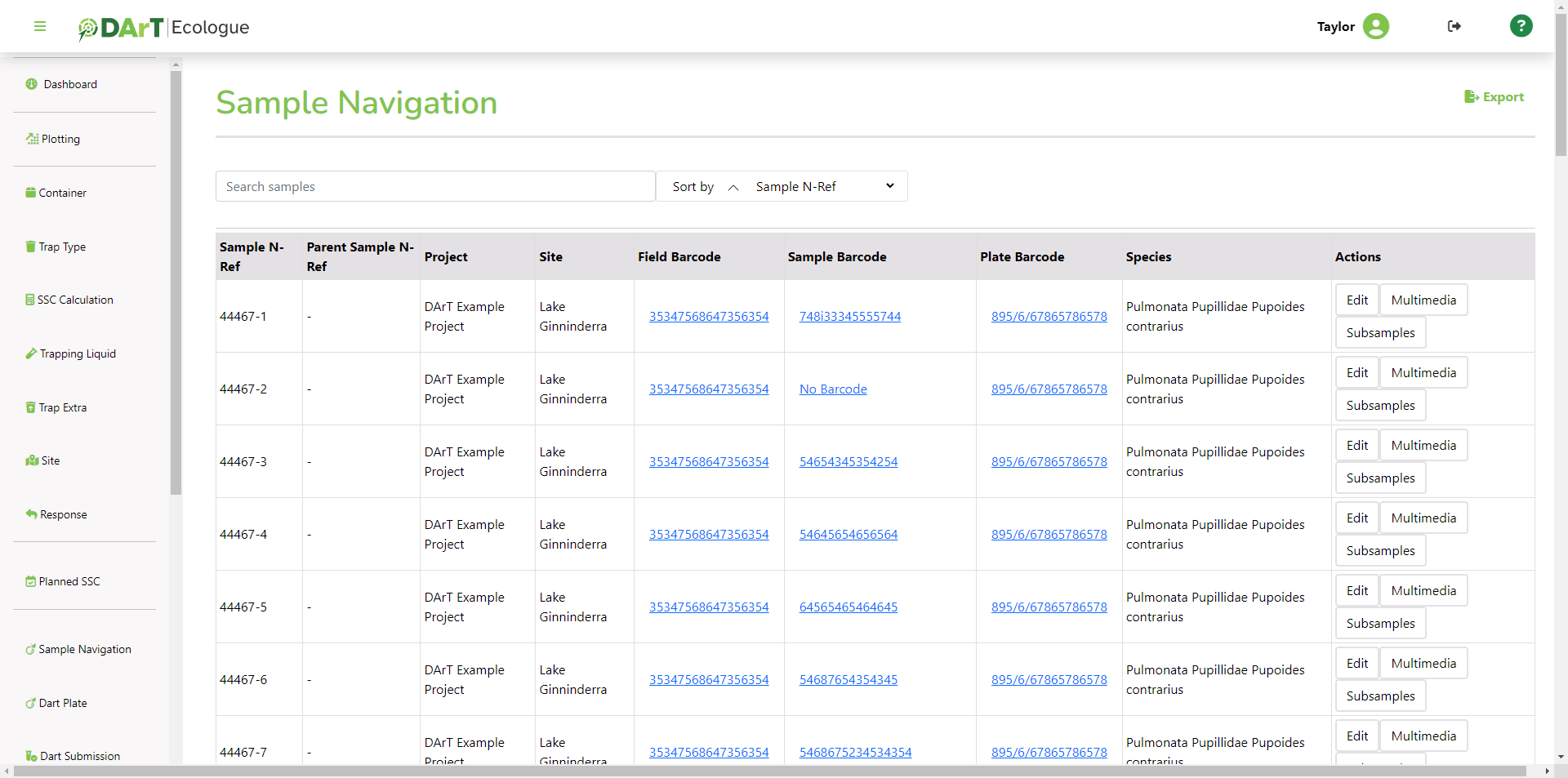Image resolution: width=1568 pixels, height=778 pixels.
Task: Open the Sample N-Ref sort dropdown
Action: coord(825,186)
